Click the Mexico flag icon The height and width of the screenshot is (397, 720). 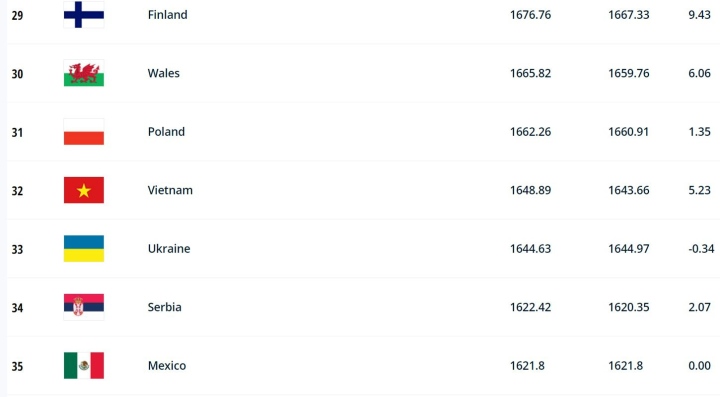click(84, 365)
